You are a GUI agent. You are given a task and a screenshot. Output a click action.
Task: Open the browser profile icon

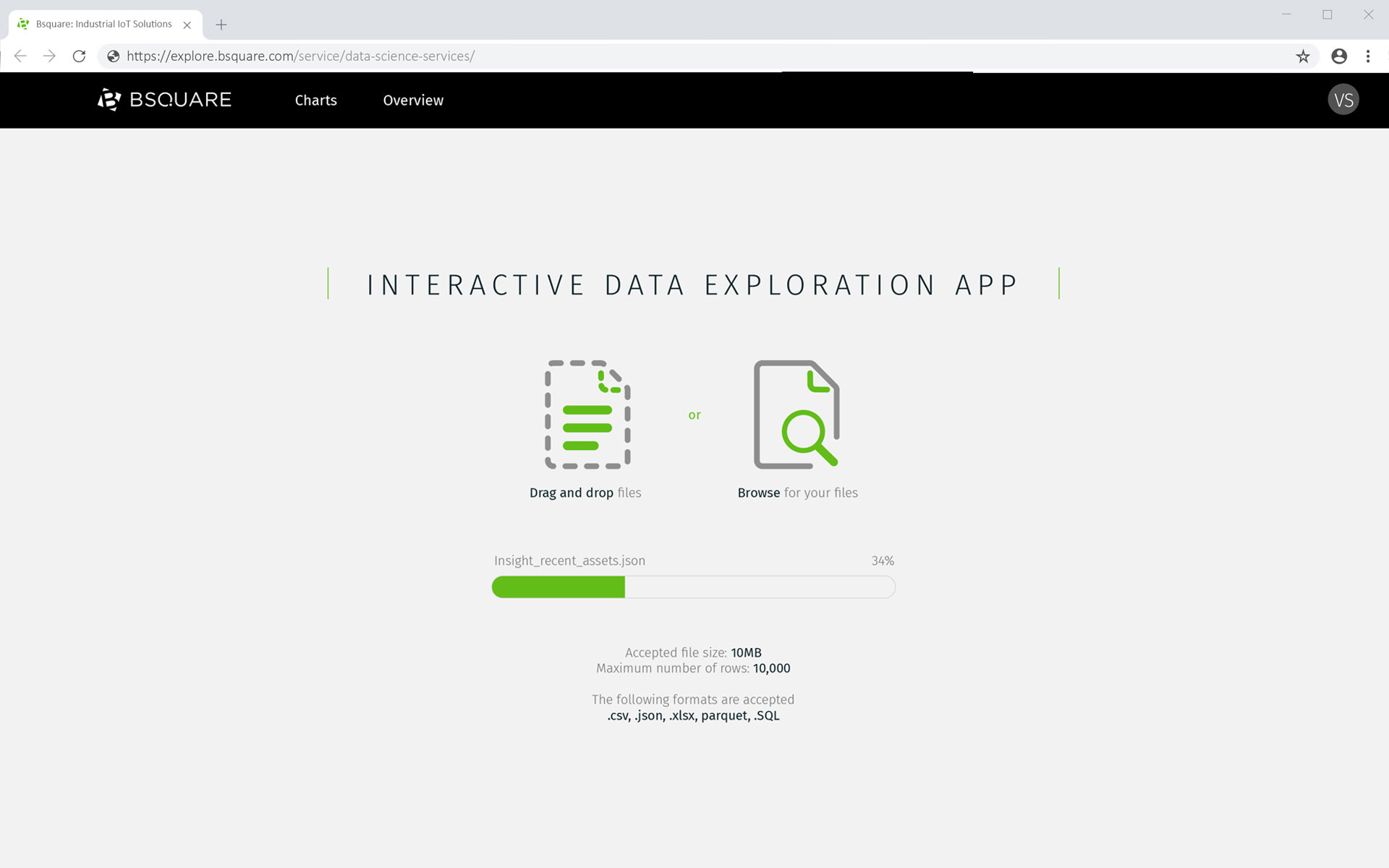[x=1338, y=56]
